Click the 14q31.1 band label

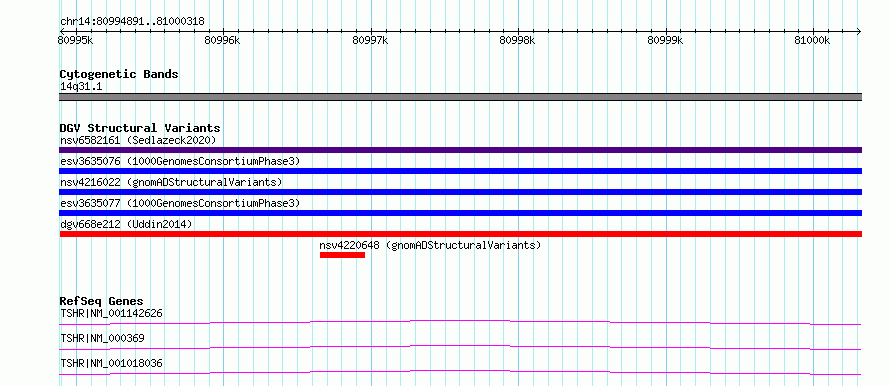[x=81, y=87]
